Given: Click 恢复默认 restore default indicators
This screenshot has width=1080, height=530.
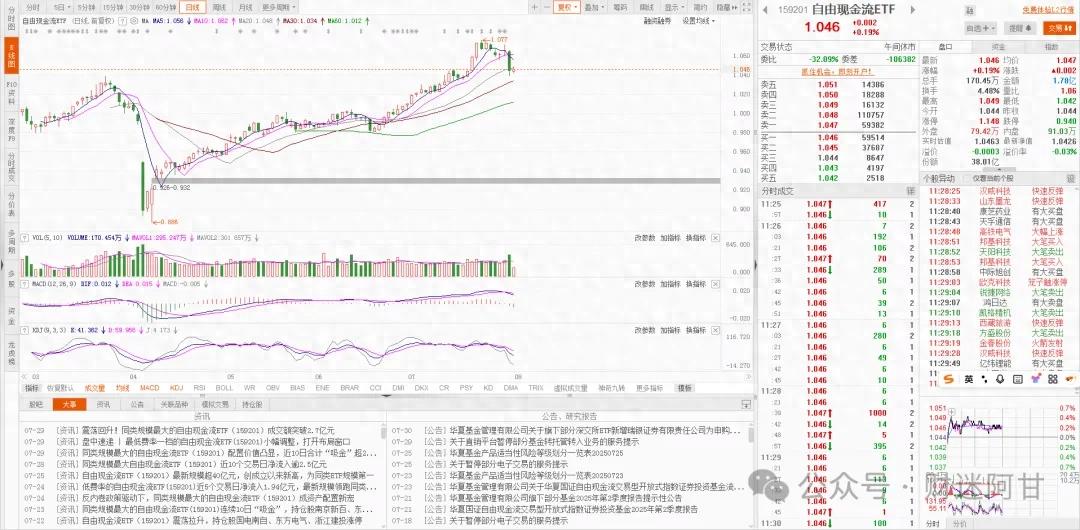Looking at the screenshot, I should click(59, 388).
